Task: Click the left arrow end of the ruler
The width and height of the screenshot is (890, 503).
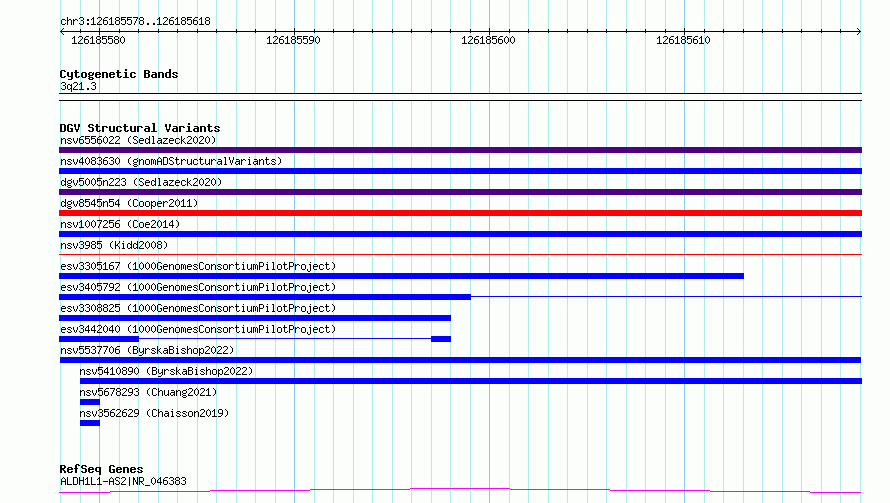Action: point(62,32)
